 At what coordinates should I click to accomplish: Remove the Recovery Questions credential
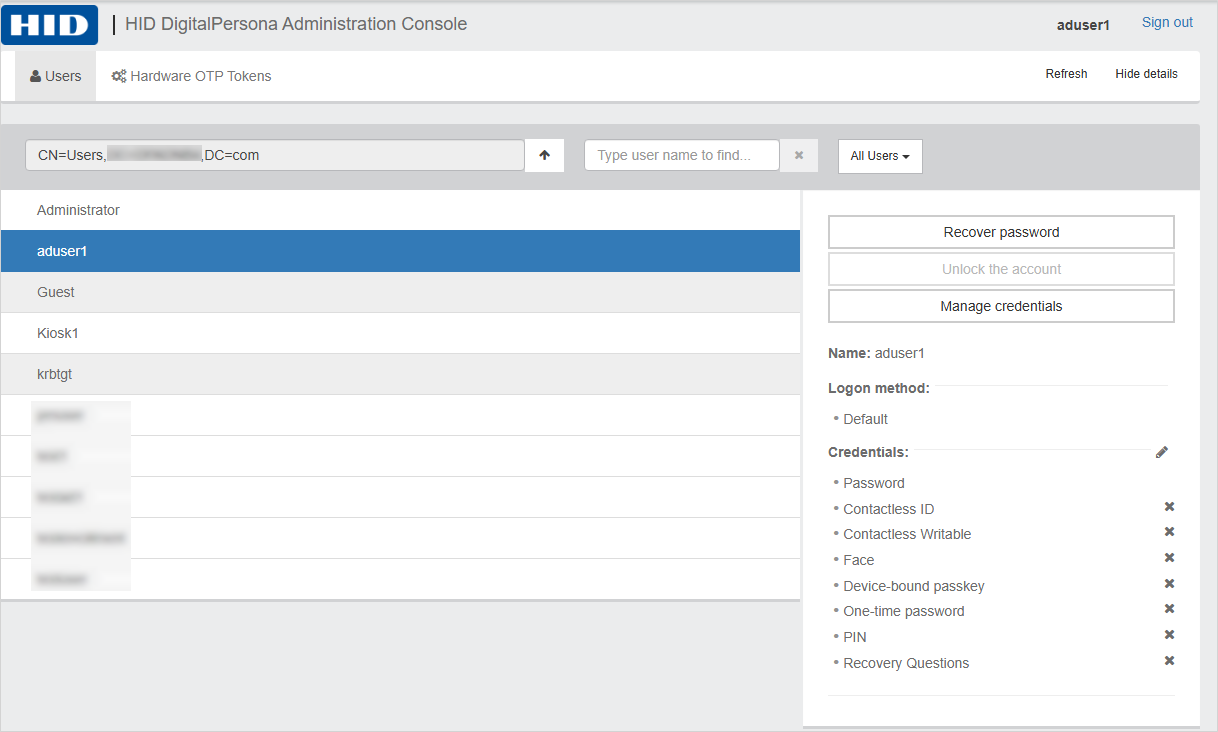(1169, 661)
